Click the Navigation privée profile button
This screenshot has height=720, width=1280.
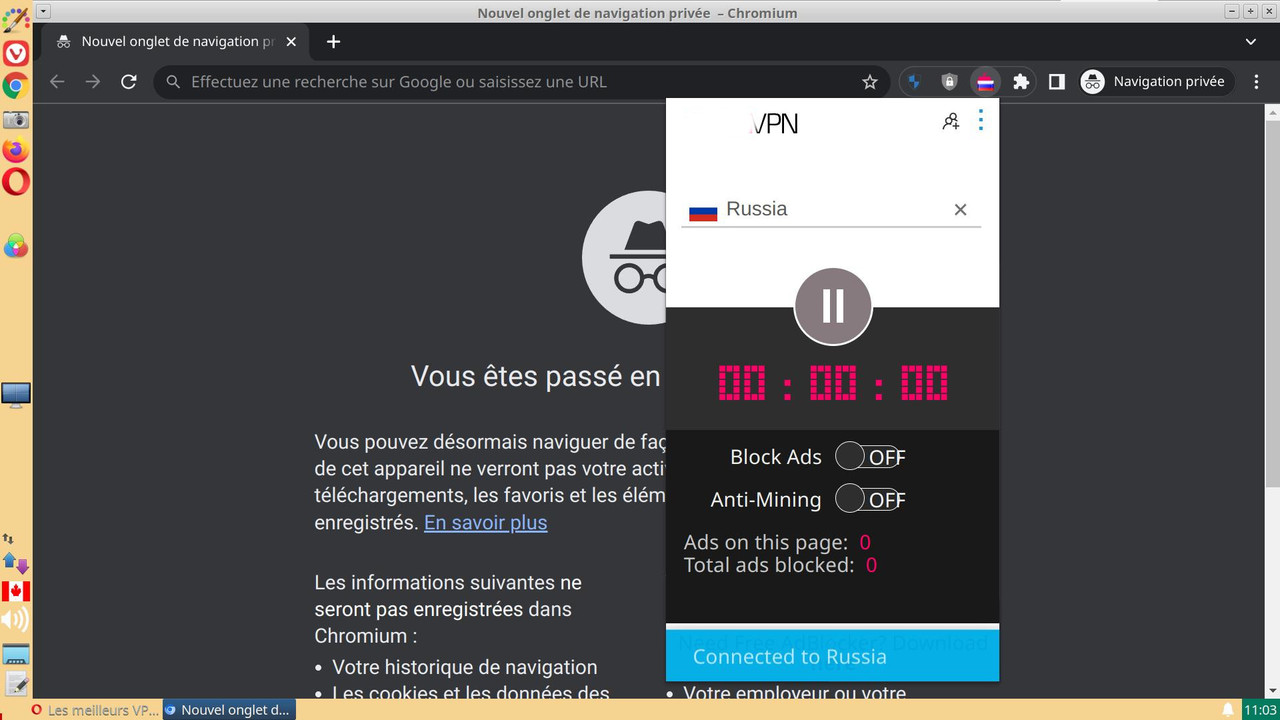pyautogui.click(x=1156, y=82)
